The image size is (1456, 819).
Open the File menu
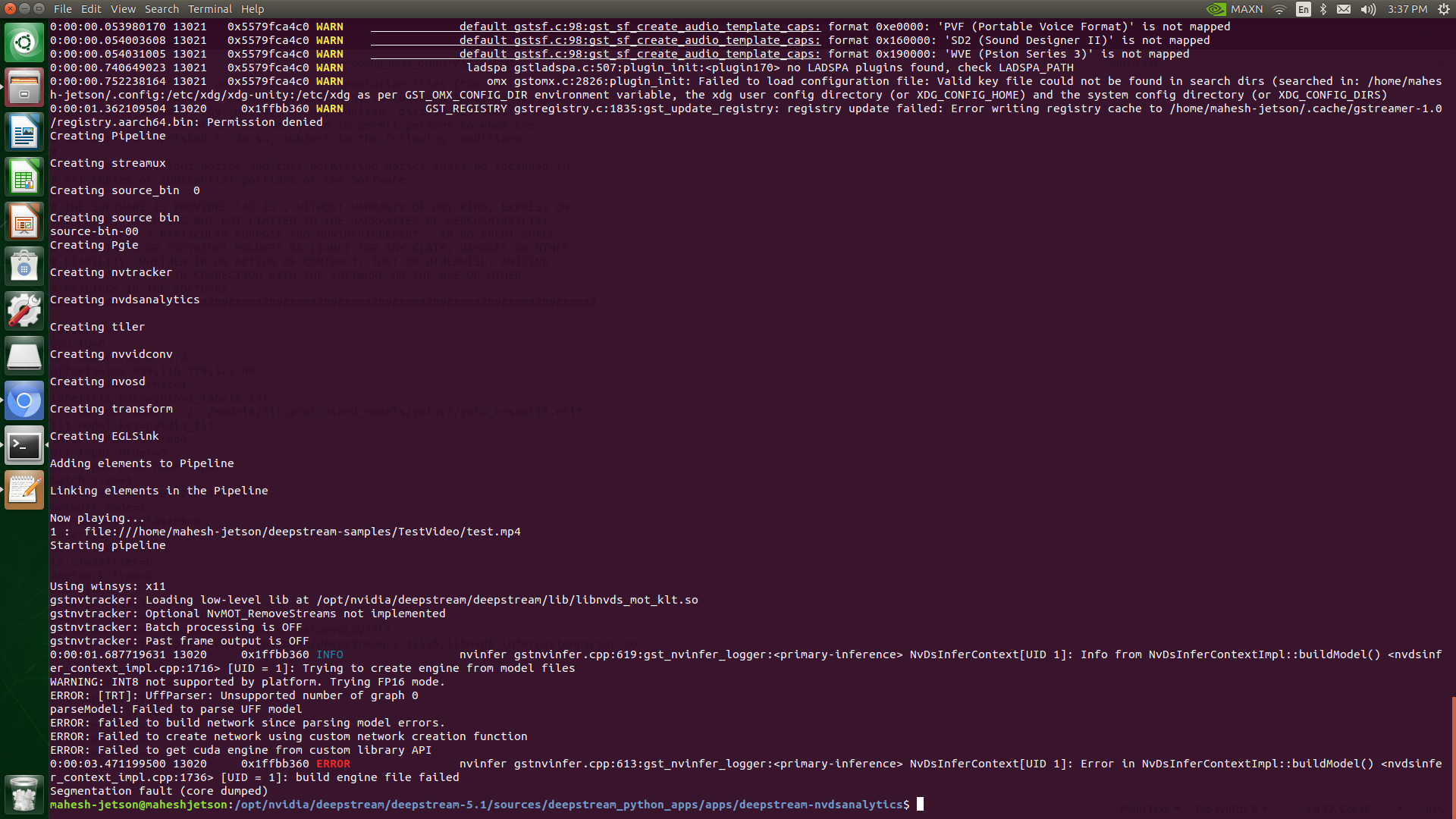pos(63,9)
